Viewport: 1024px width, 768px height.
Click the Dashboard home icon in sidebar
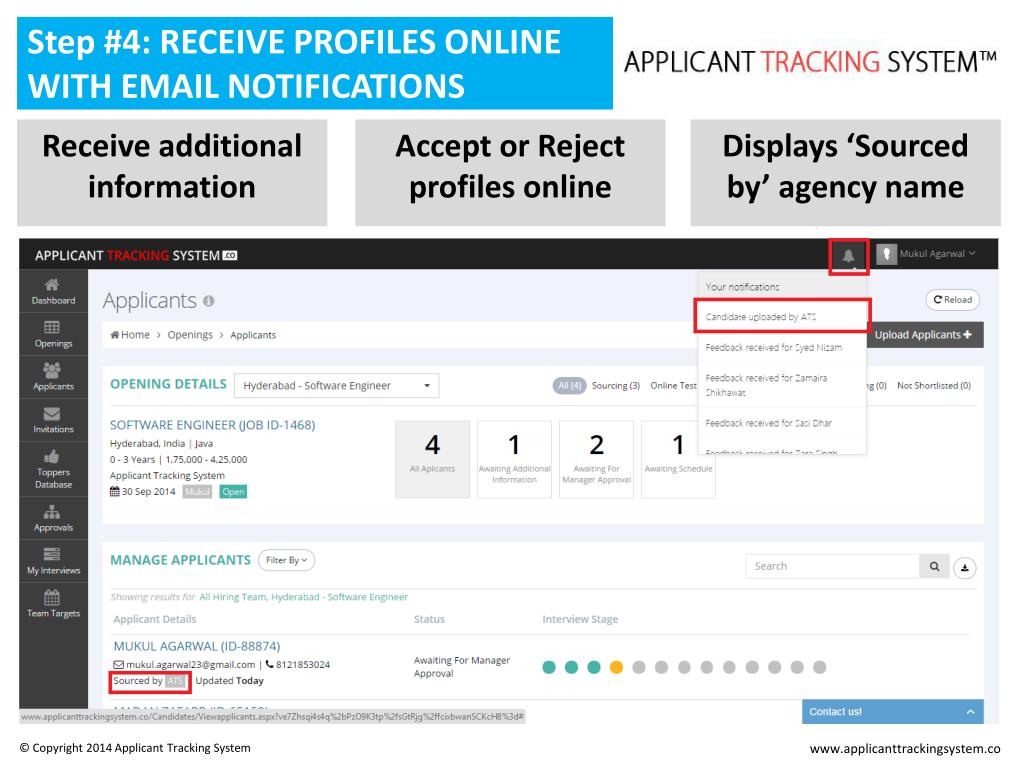tap(52, 285)
